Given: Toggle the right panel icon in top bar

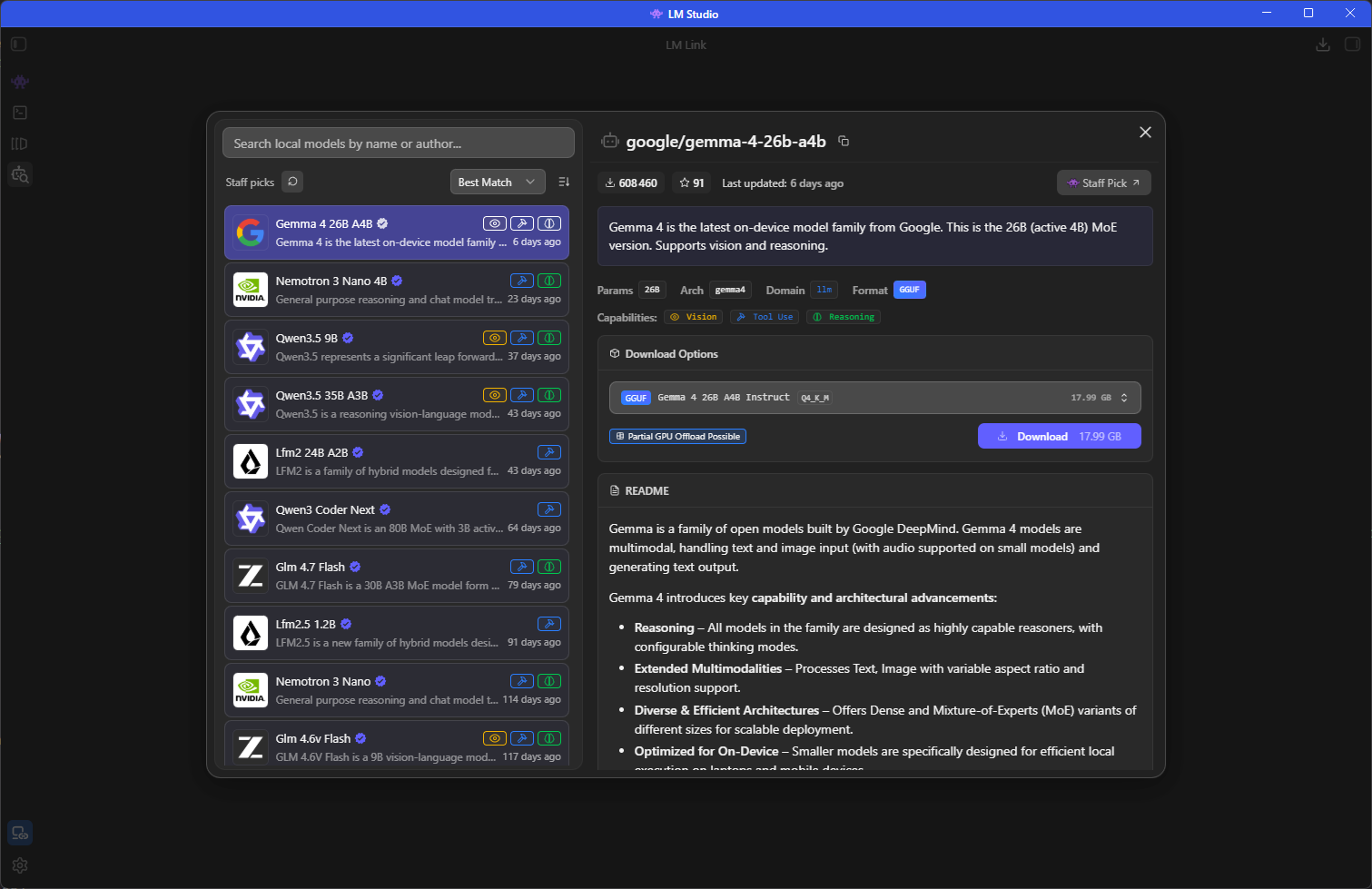Looking at the screenshot, I should pyautogui.click(x=1352, y=44).
